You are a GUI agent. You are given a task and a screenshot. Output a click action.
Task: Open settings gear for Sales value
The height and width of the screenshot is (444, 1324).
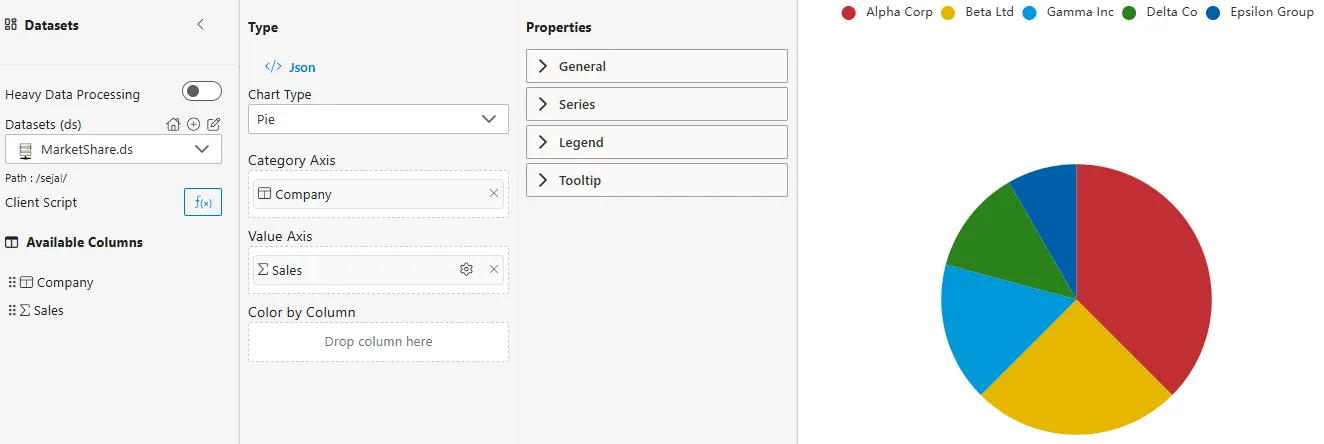click(466, 270)
